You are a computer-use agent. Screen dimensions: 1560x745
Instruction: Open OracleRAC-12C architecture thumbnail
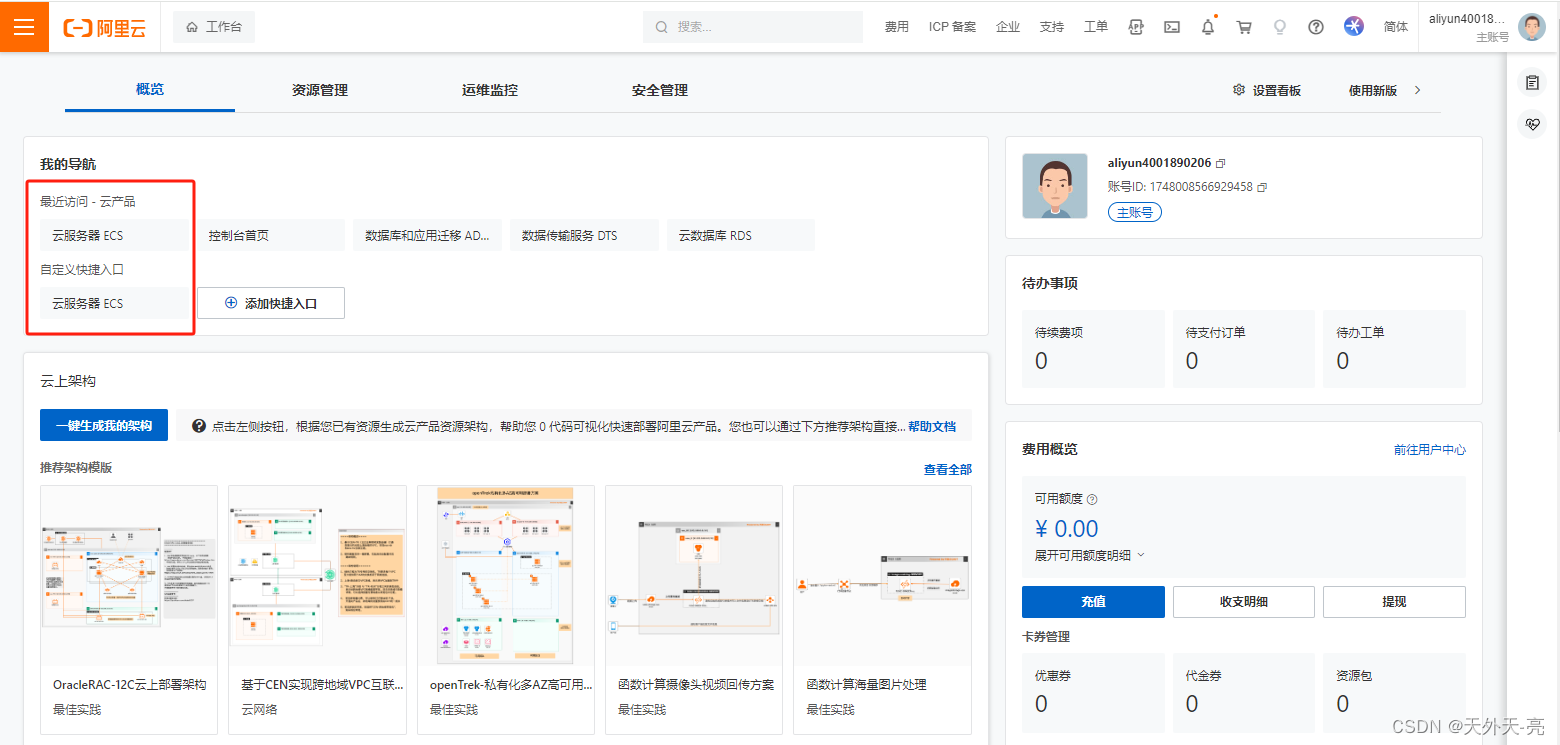click(x=129, y=576)
